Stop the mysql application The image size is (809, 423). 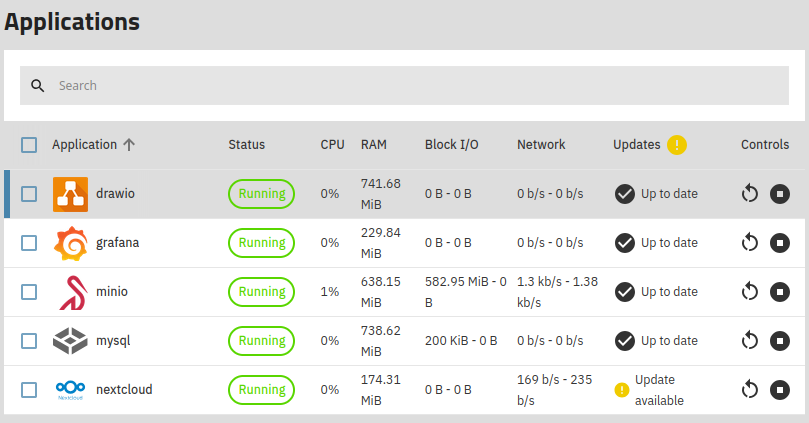[x=780, y=341]
